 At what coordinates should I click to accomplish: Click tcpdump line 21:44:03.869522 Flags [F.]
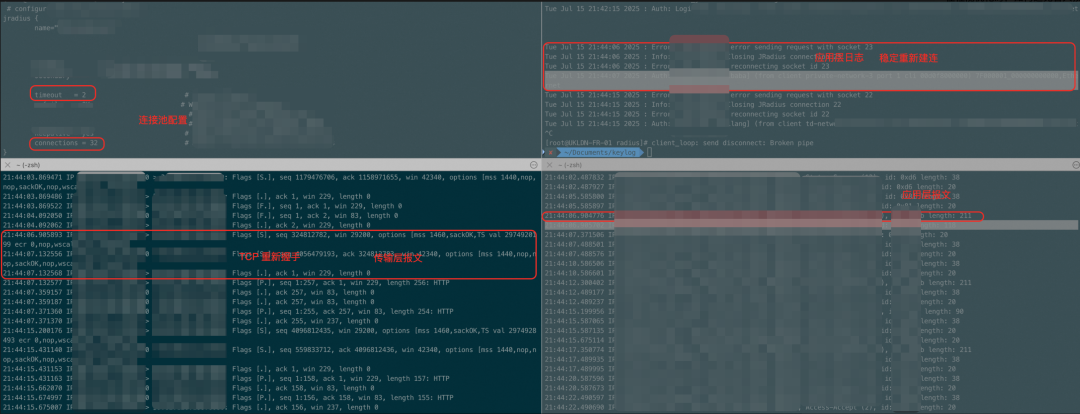click(x=201, y=206)
